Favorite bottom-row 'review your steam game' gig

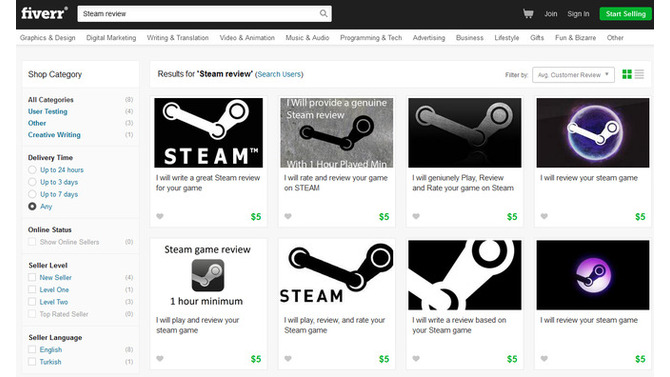point(544,359)
